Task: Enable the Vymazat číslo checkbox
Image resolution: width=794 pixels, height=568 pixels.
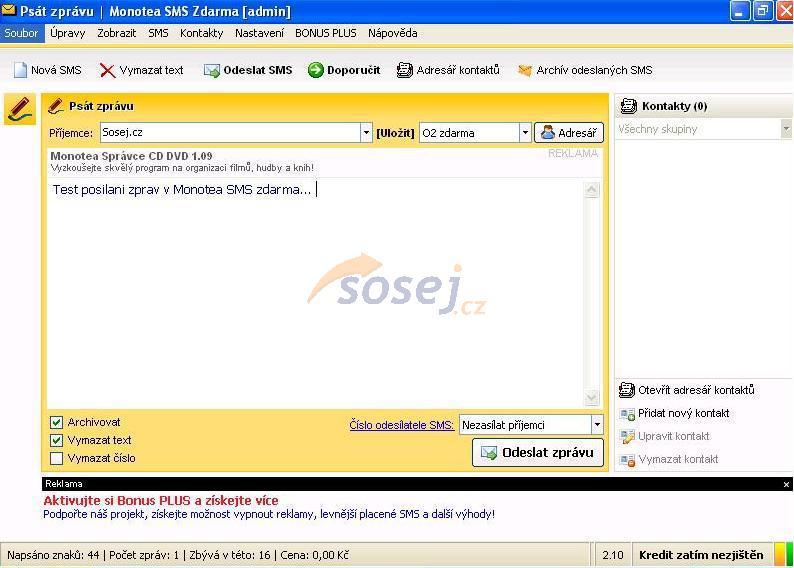Action: pyautogui.click(x=56, y=458)
